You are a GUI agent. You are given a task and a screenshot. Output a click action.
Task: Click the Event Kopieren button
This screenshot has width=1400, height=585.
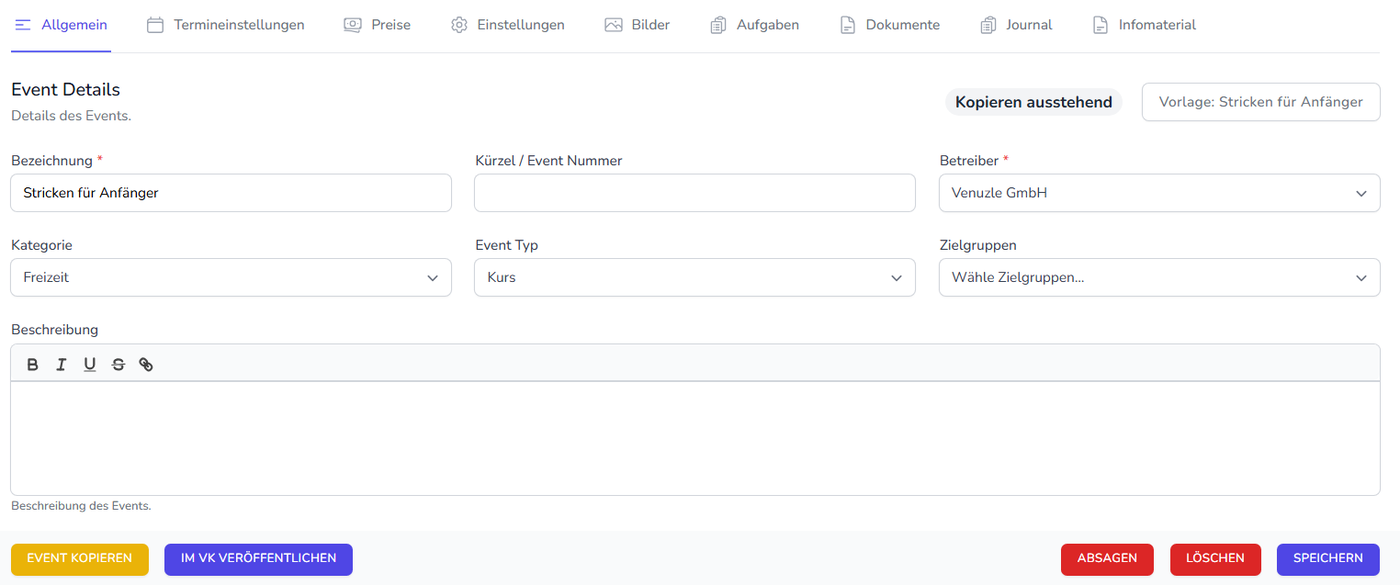click(x=79, y=559)
